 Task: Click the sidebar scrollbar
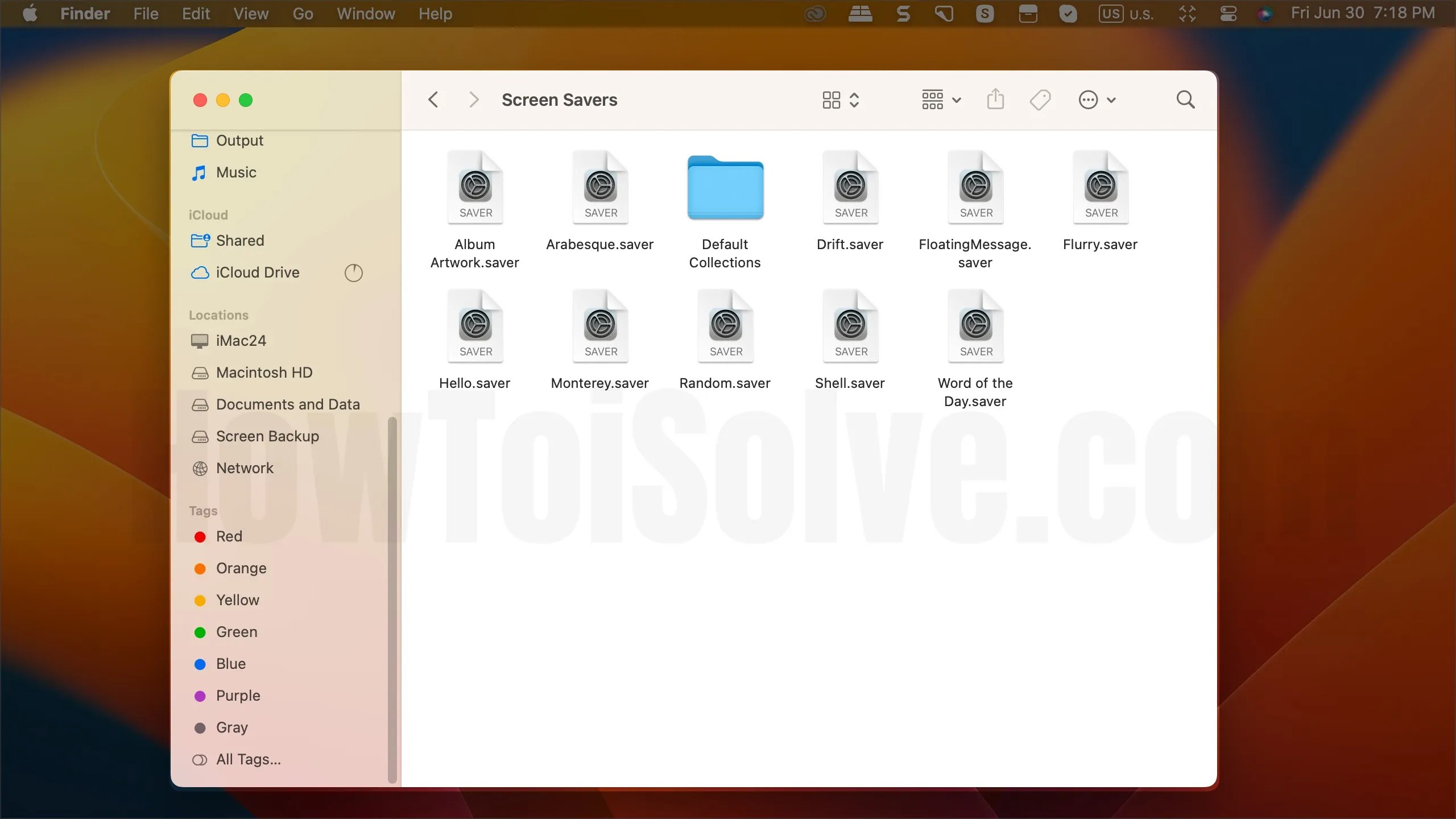click(392, 597)
